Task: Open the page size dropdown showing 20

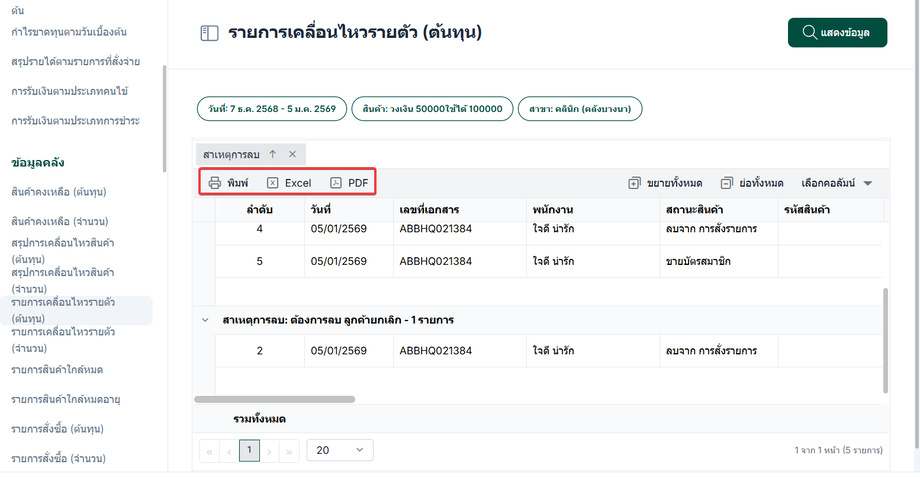Action: coord(338,450)
